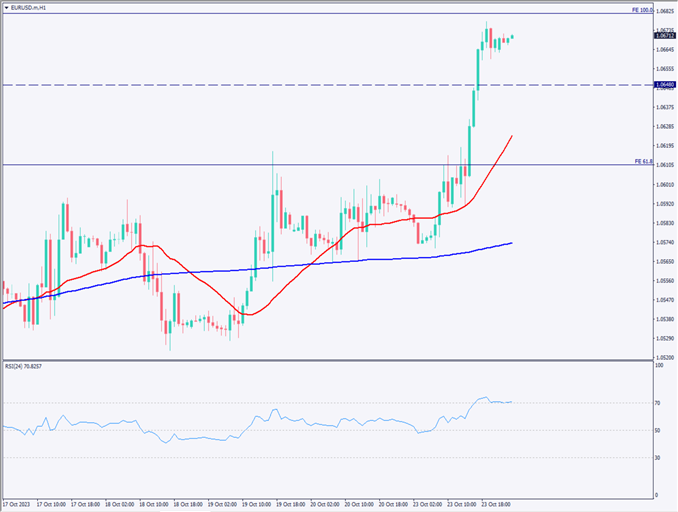Image resolution: width=678 pixels, height=512 pixels.
Task: Click the last green candle on the chart
Action: 513,37
